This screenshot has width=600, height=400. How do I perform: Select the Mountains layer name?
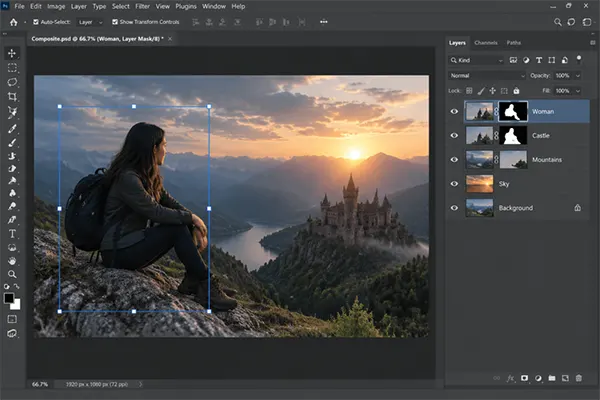point(547,160)
